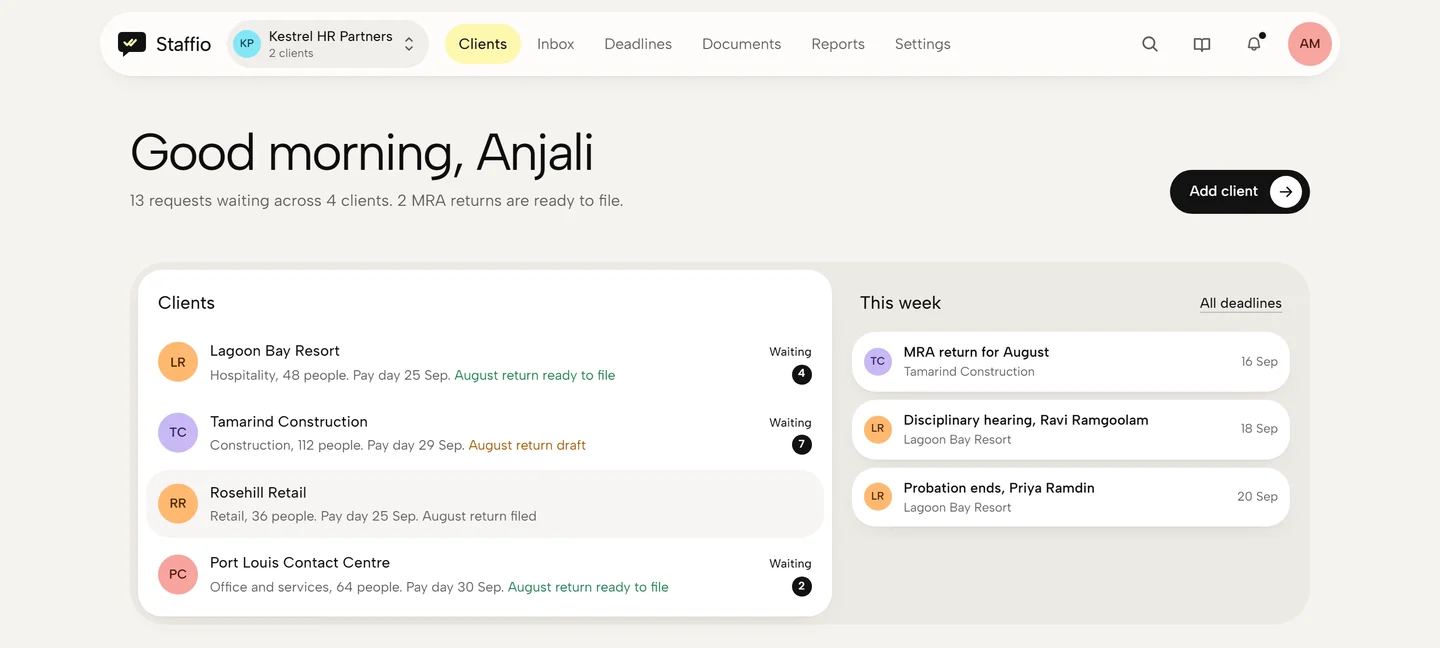
Task: Select the Port Louis Contact Centre client name
Action: click(x=300, y=563)
